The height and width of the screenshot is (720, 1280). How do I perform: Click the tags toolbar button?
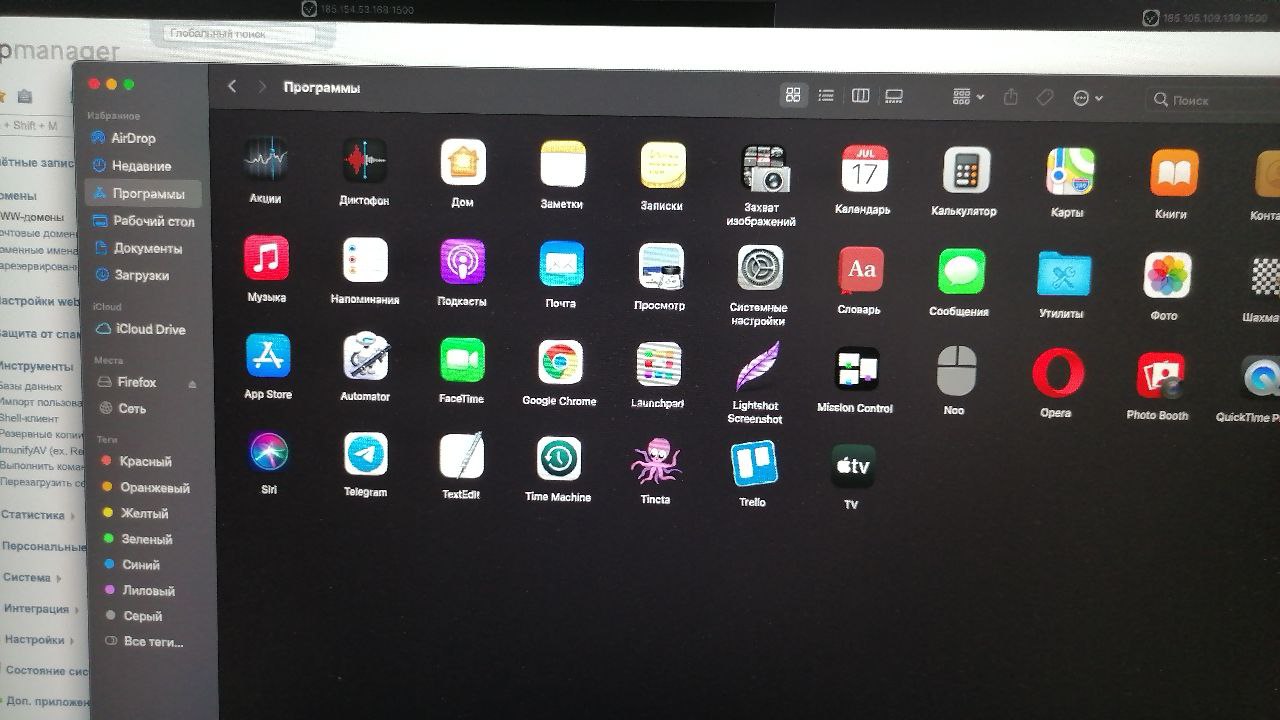pos(1045,97)
